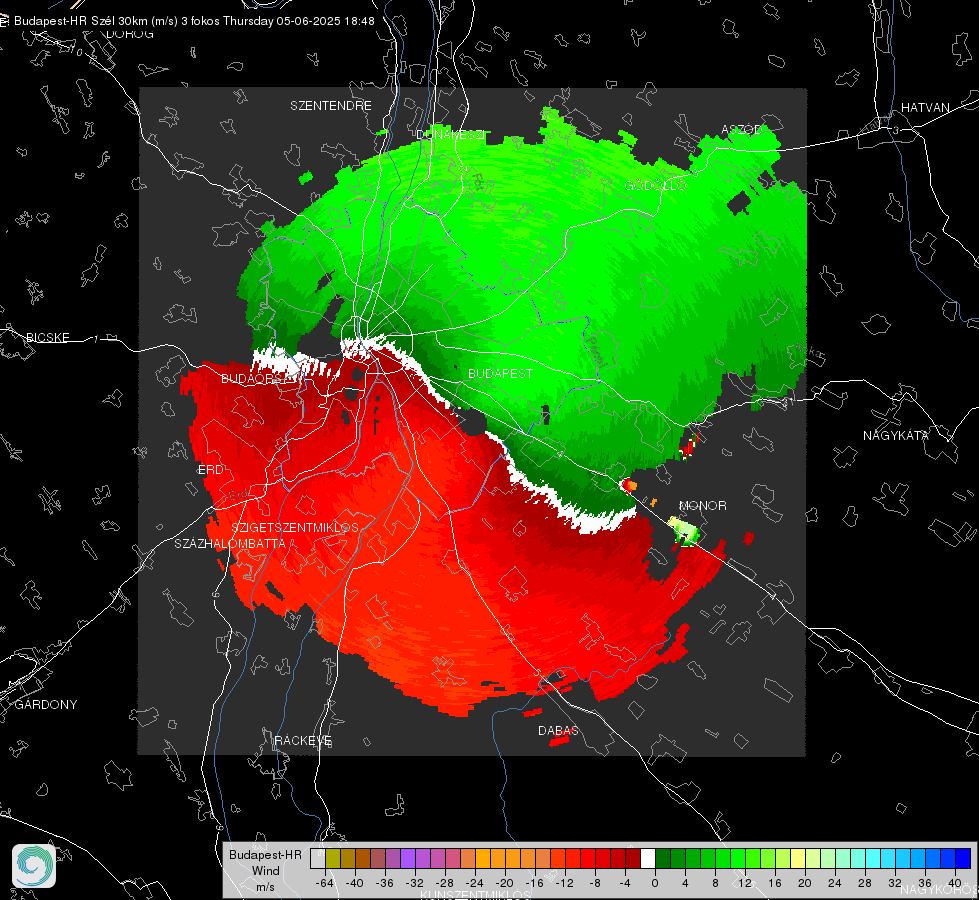979x900 pixels.
Task: Click the DUNAKESZI label on the map
Action: [x=450, y=134]
